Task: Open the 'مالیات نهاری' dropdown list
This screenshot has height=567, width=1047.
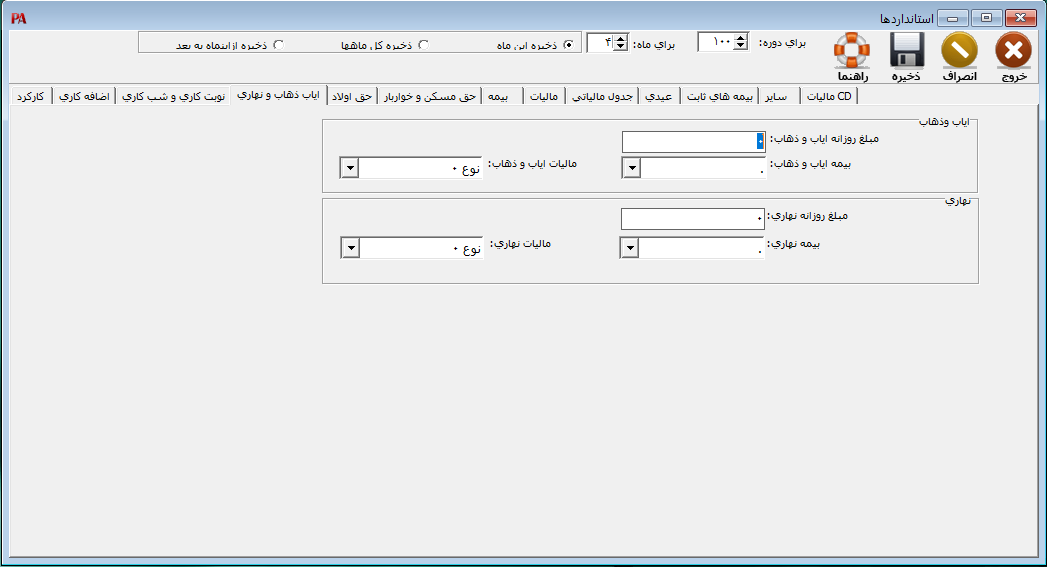Action: pyautogui.click(x=349, y=247)
